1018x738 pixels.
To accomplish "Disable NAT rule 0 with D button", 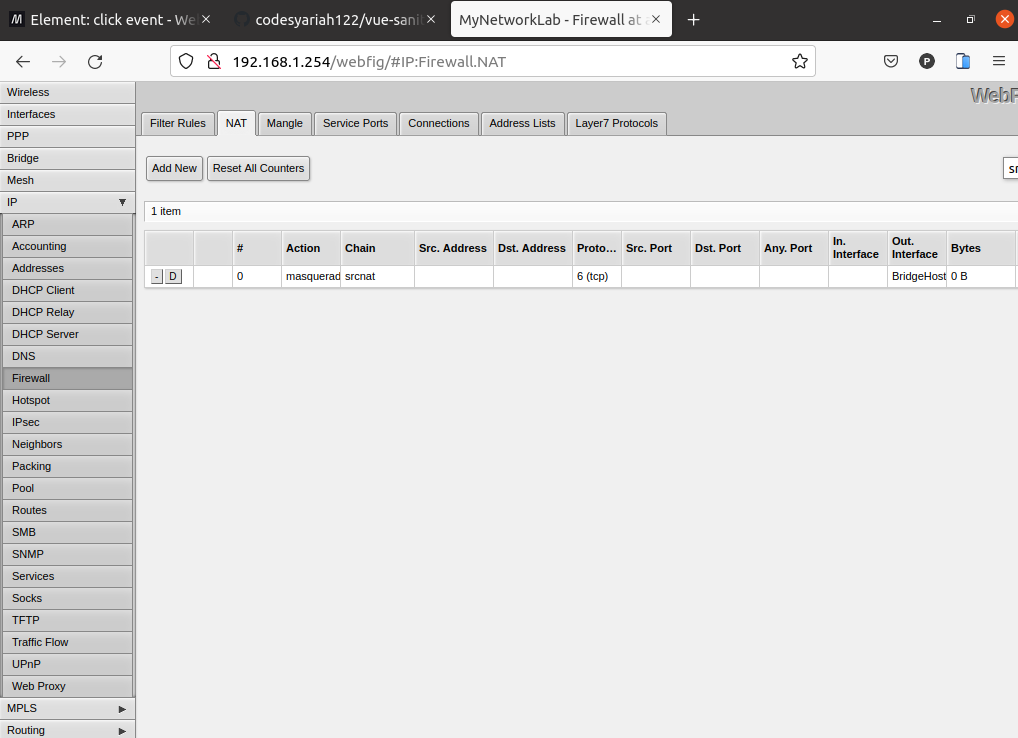I will point(173,277).
